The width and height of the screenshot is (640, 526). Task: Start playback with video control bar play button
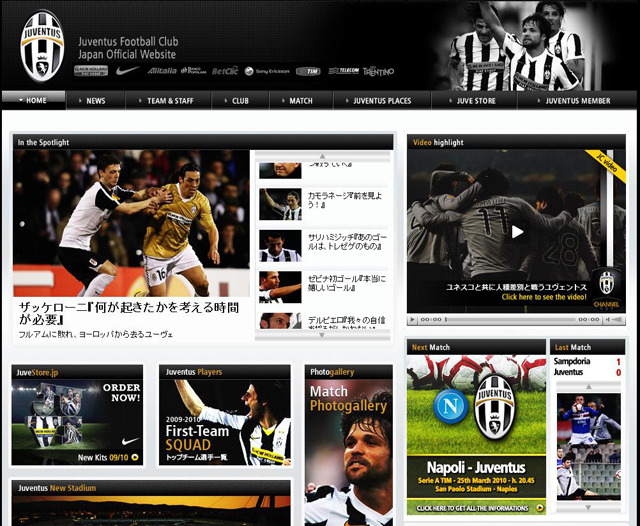click(413, 320)
